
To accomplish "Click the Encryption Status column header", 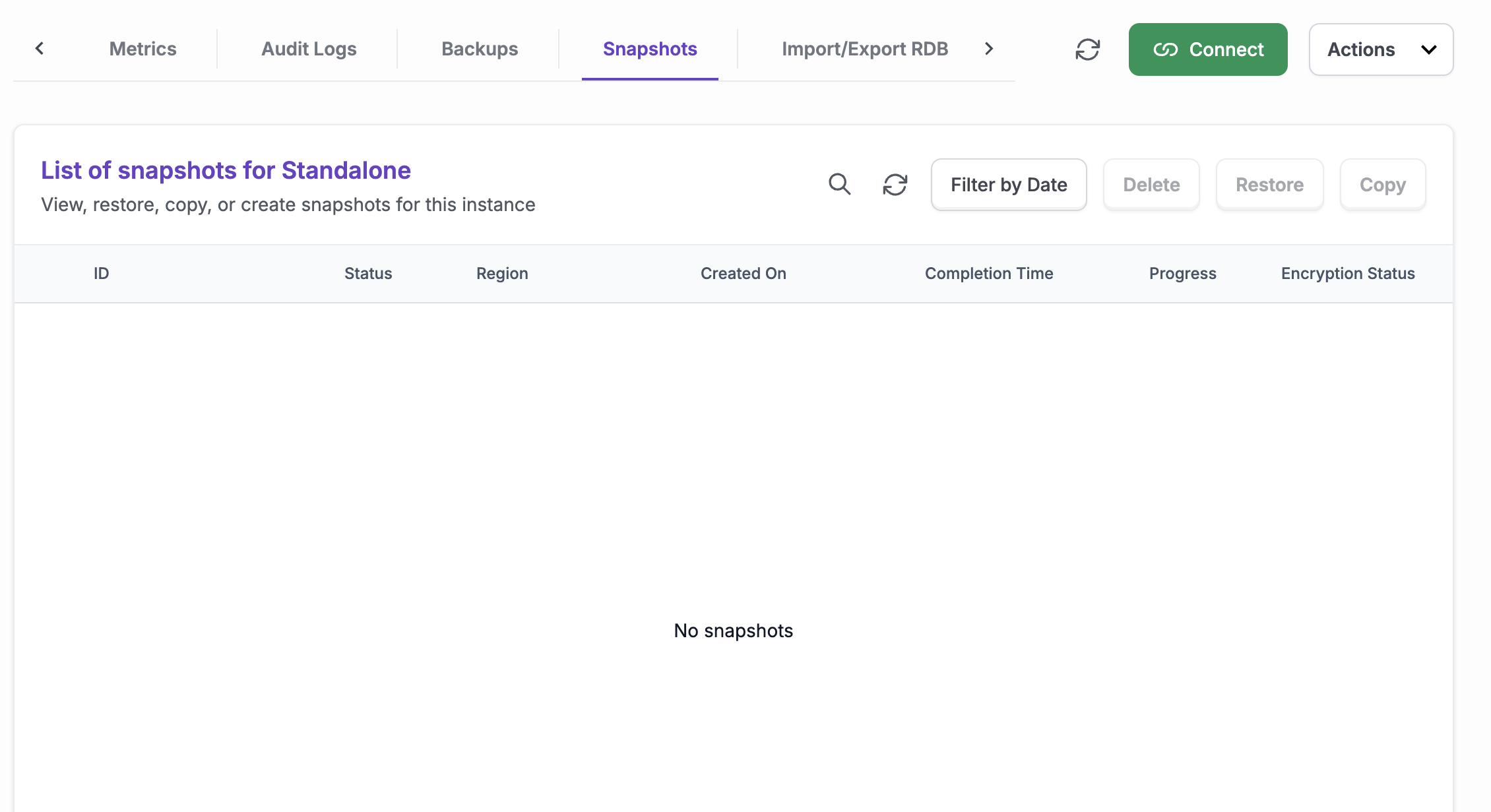I will click(x=1348, y=274).
